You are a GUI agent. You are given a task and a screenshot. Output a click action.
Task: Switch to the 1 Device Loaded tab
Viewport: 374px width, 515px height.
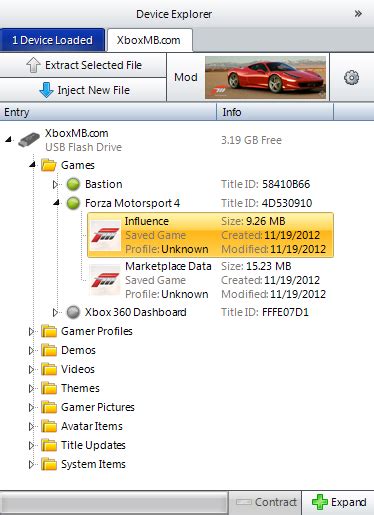click(x=52, y=40)
